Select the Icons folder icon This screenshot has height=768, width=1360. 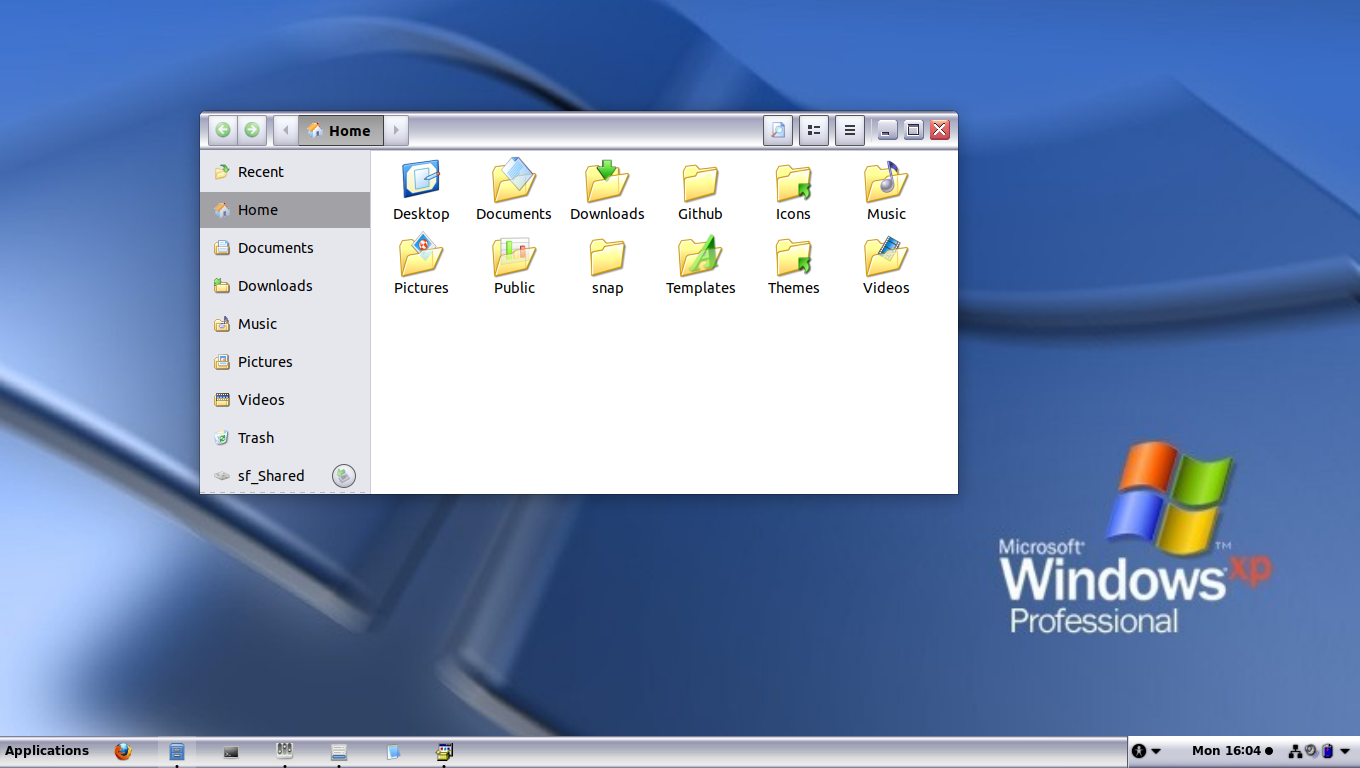pos(794,182)
